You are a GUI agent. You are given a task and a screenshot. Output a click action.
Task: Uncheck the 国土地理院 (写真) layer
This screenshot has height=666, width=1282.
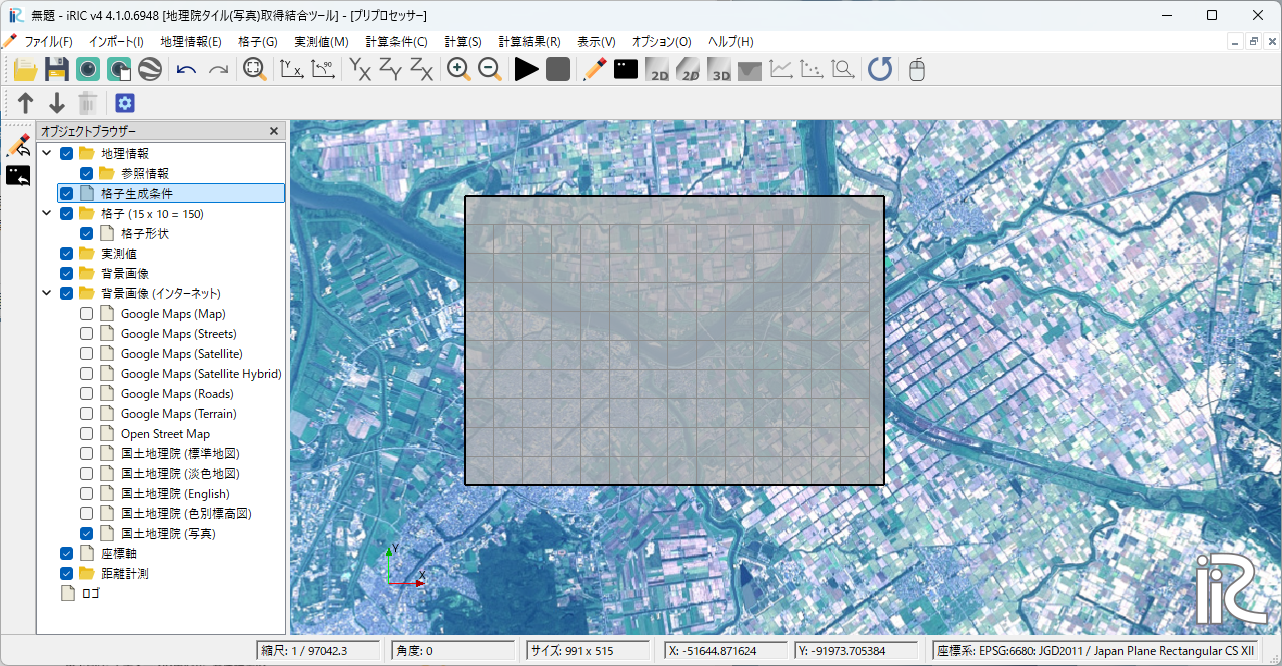pyautogui.click(x=87, y=534)
